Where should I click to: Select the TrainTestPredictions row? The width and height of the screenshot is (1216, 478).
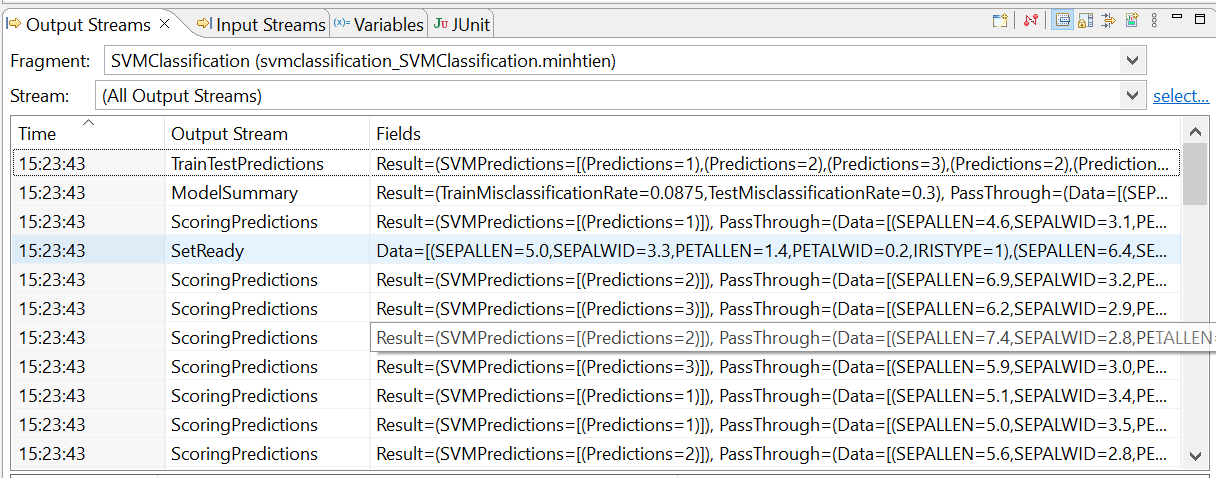point(247,163)
